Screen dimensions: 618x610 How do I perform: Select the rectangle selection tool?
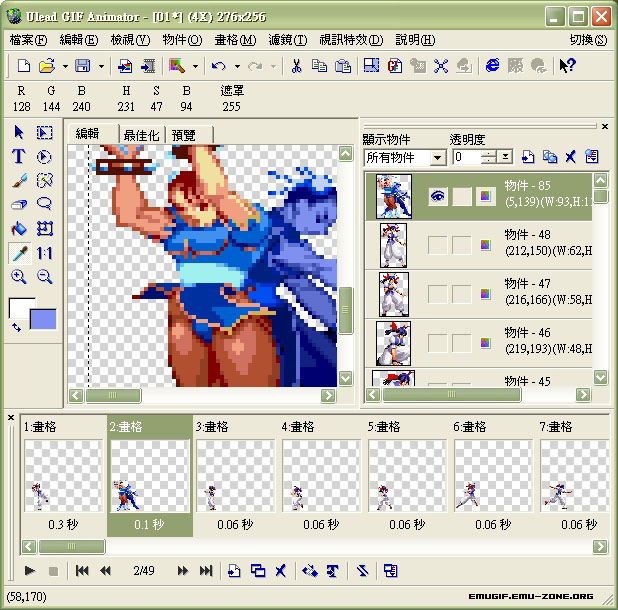tap(44, 132)
